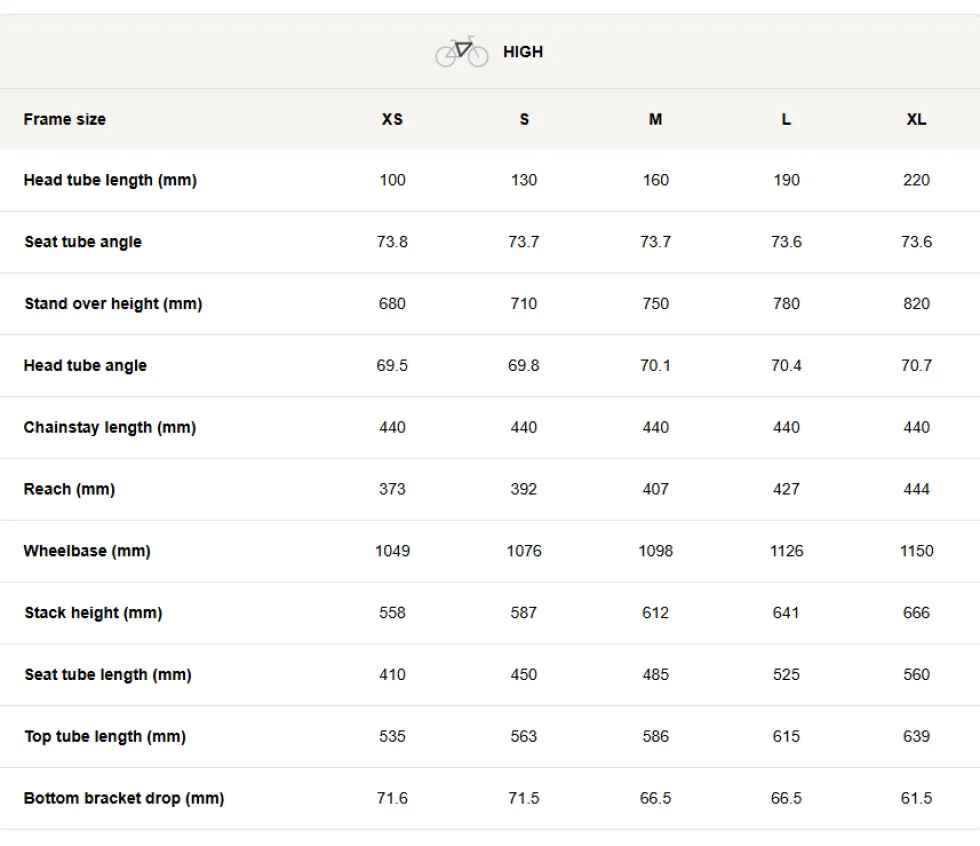Click the Stand over height row label
Screen dimensions: 980x846
point(114,304)
